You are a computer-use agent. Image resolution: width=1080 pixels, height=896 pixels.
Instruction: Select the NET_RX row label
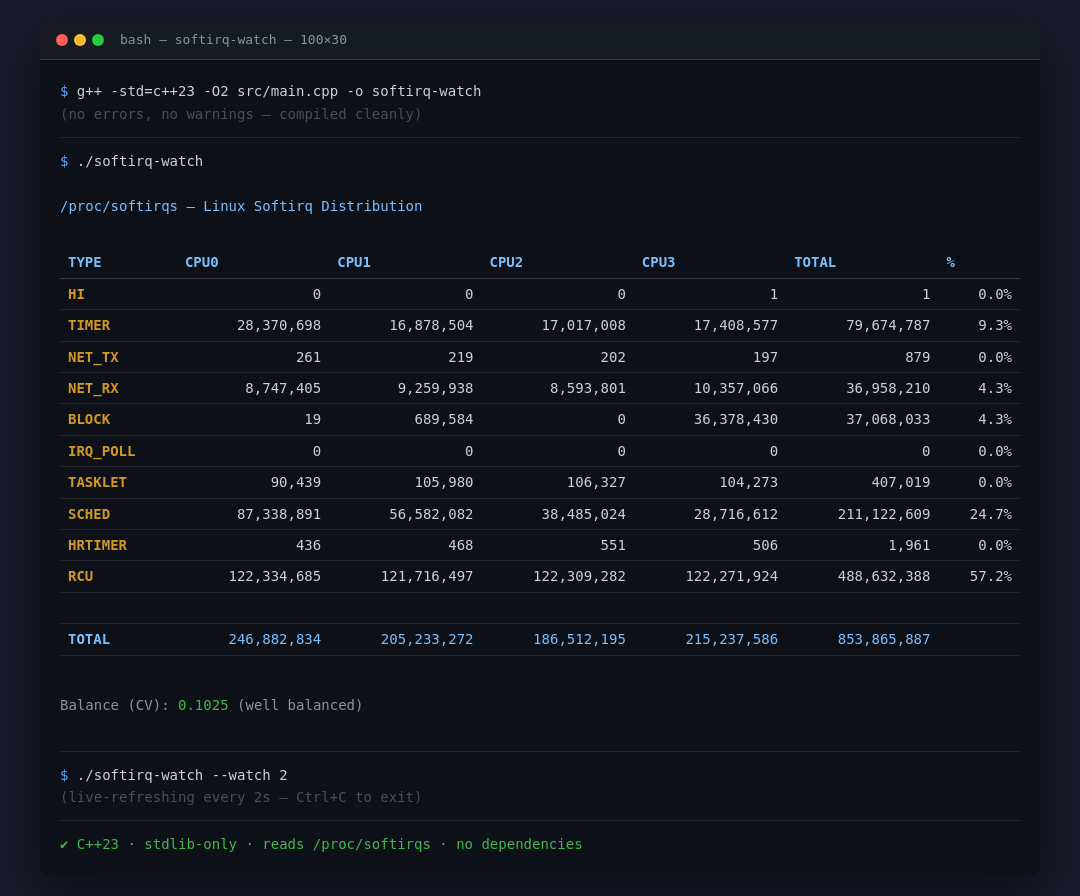tap(93, 388)
